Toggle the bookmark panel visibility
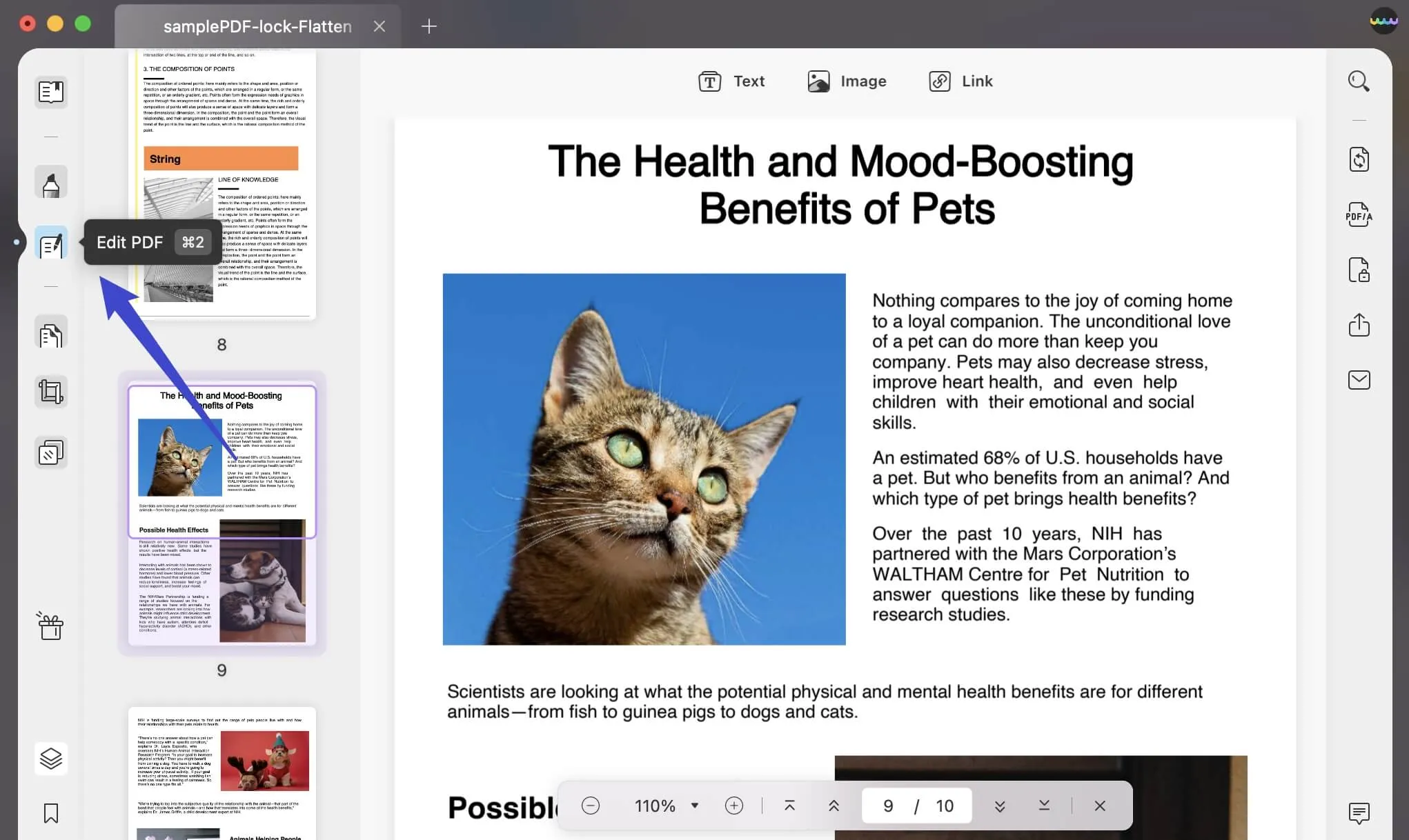Screen dimensions: 1409x840 [x=50, y=813]
